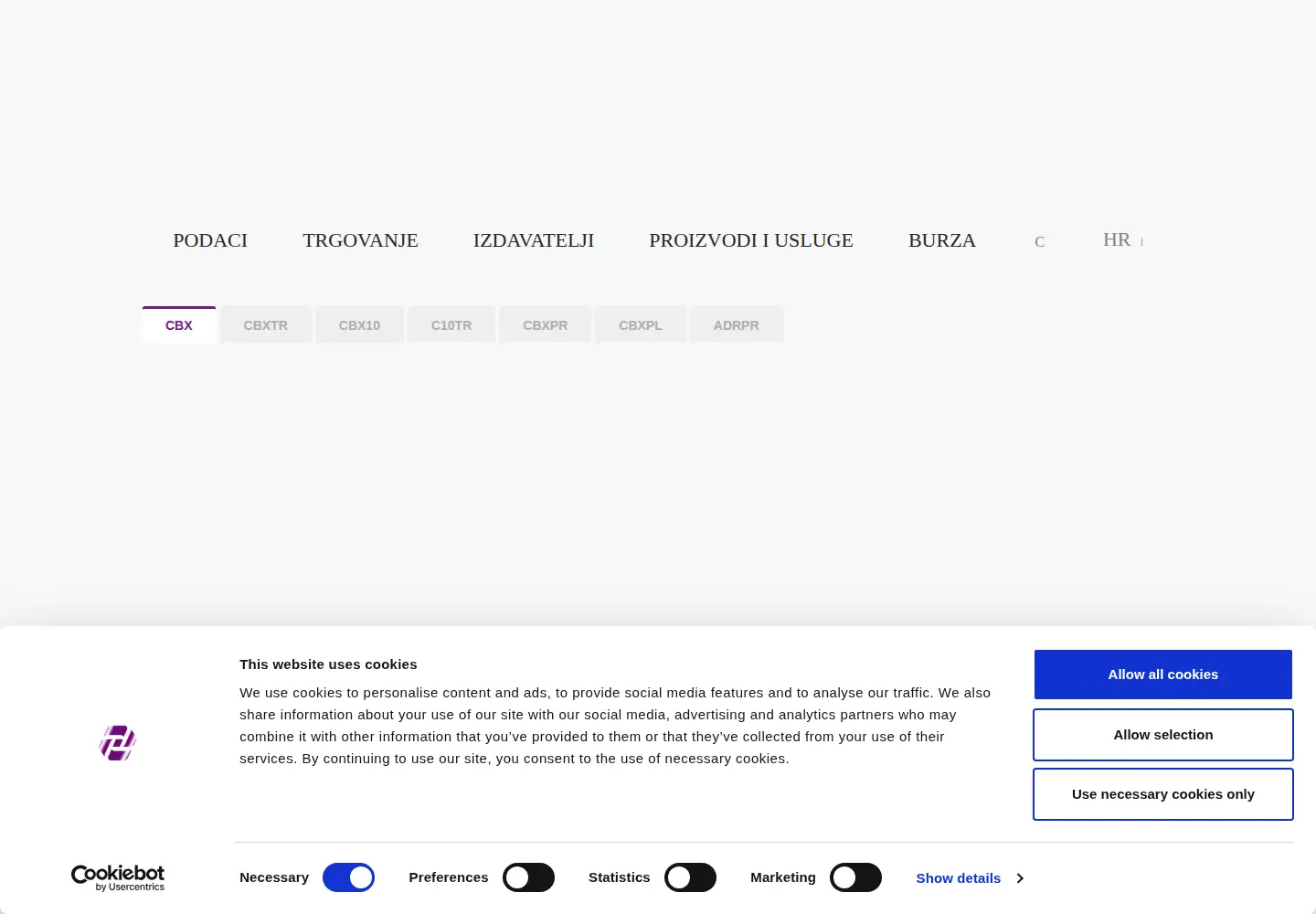Open the PODACI menu

click(x=210, y=240)
